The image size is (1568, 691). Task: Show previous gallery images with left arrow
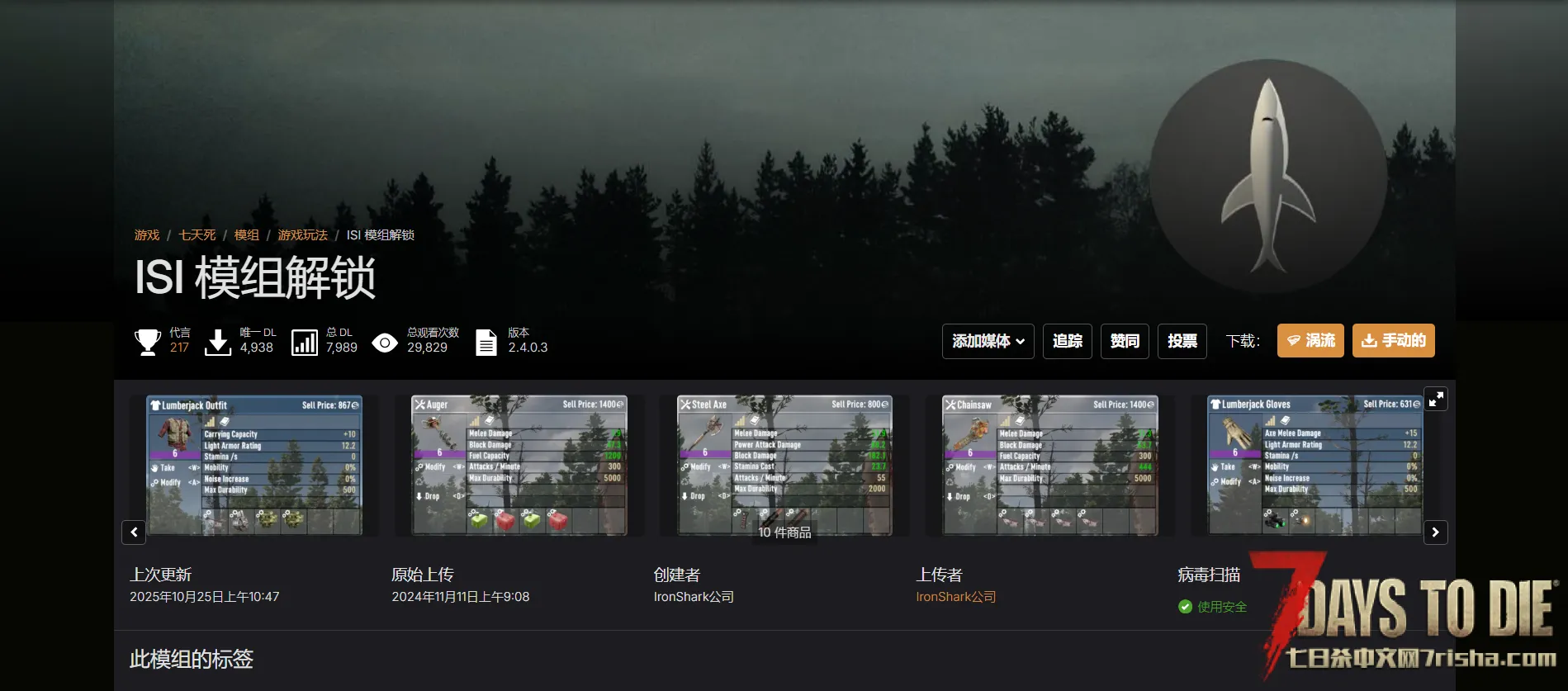(134, 532)
